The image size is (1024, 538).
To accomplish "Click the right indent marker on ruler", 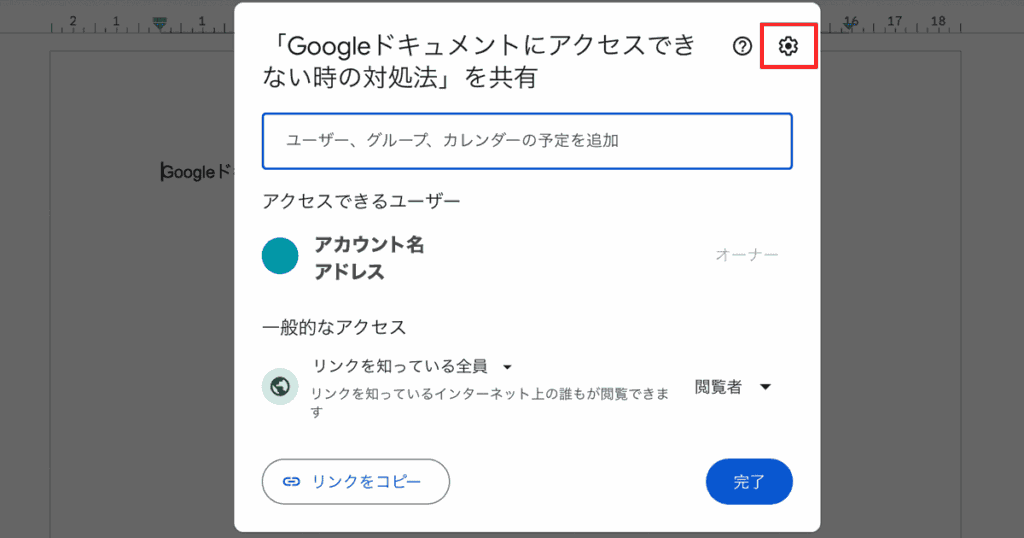I will pyautogui.click(x=848, y=24).
